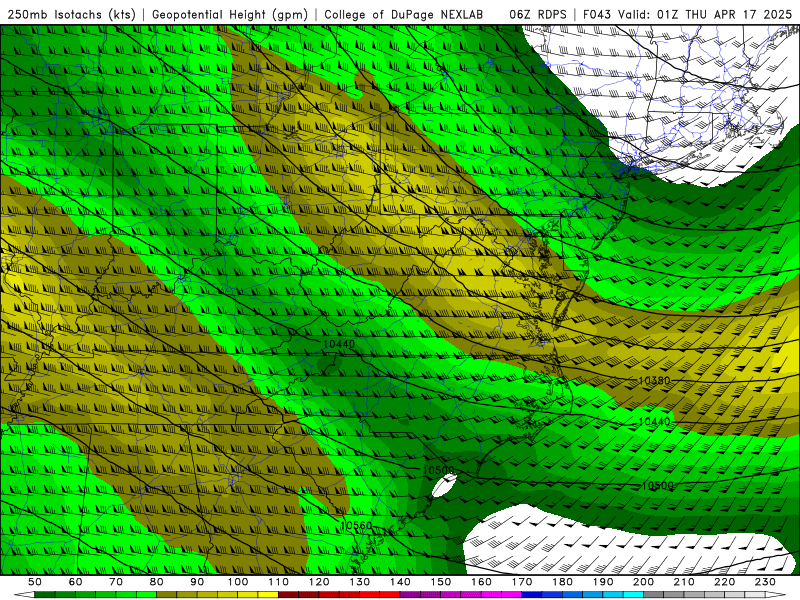800x600 pixels.
Task: Click the 220 value on the color scale
Action: pos(725,582)
